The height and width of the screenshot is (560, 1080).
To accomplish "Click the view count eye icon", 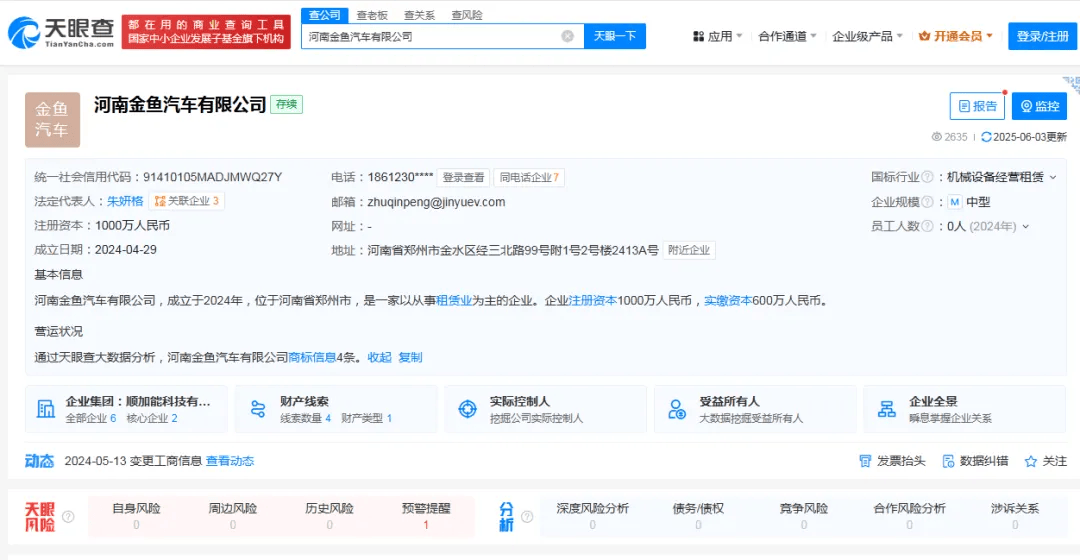I will click(937, 137).
